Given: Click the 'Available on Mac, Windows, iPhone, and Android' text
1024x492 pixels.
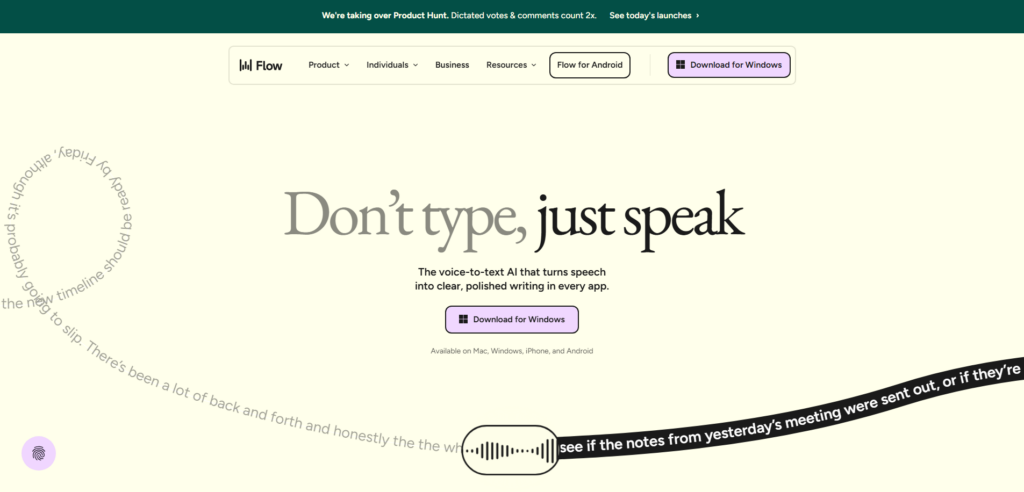Looking at the screenshot, I should tap(512, 351).
